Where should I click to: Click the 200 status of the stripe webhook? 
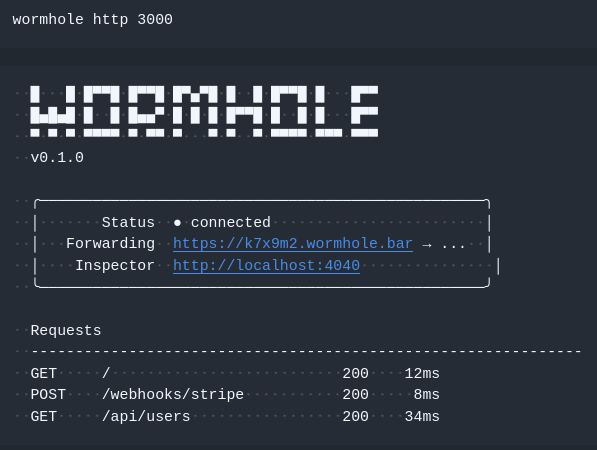click(x=356, y=395)
